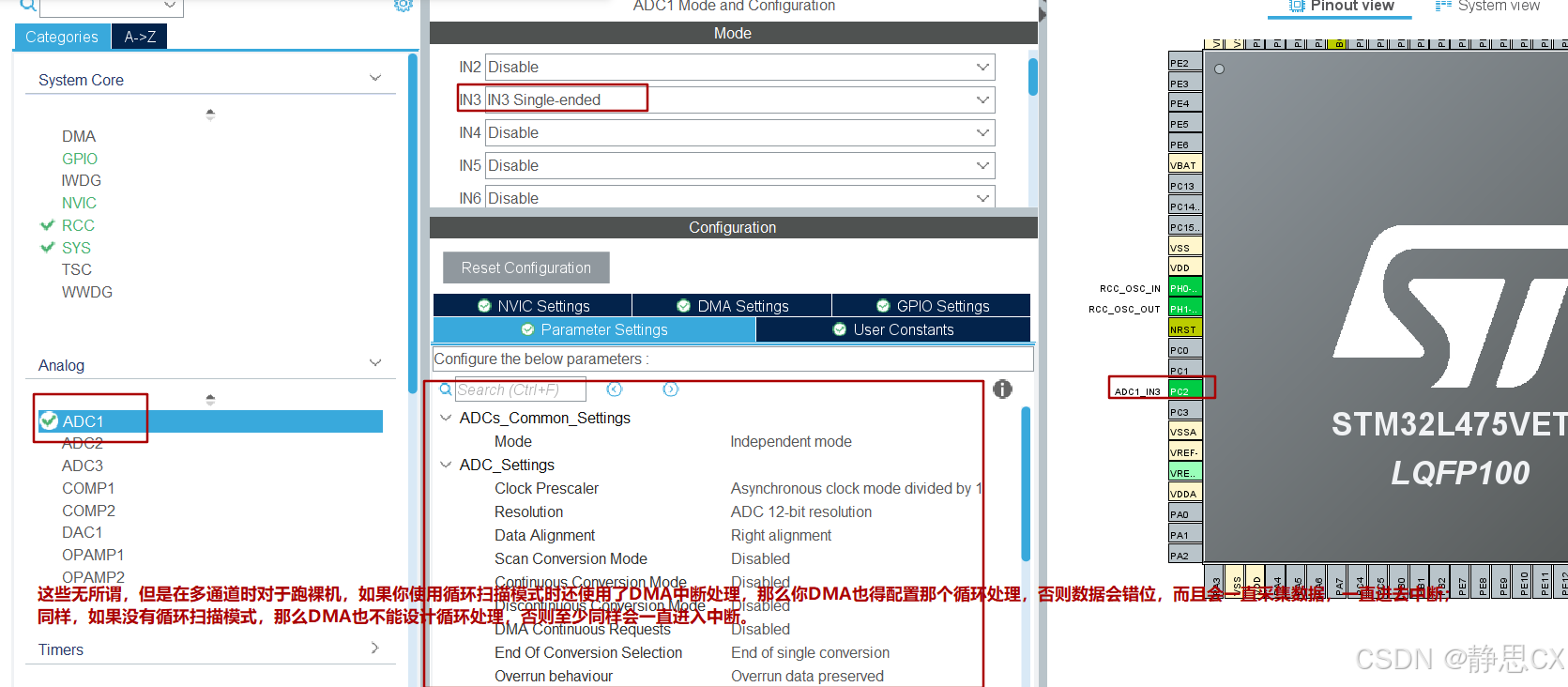Click the VDDA pin on the chip

(x=1185, y=494)
